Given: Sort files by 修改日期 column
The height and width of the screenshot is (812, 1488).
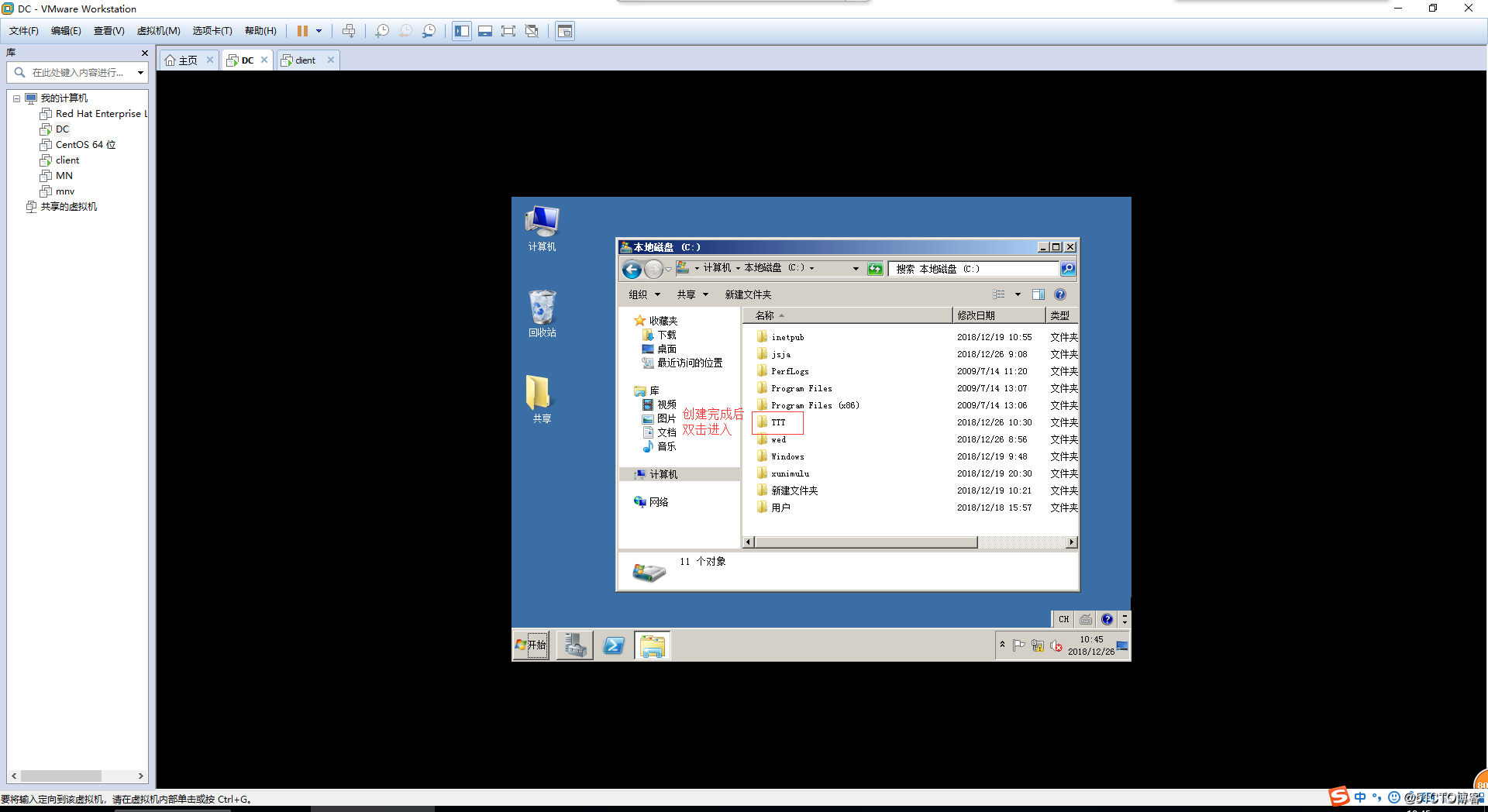Looking at the screenshot, I should click(998, 315).
